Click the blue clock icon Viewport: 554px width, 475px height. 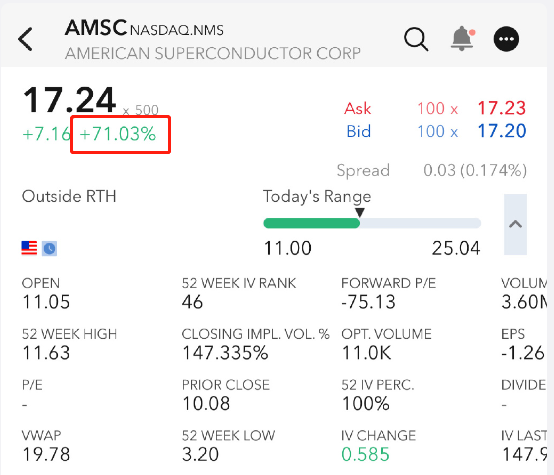[x=49, y=248]
